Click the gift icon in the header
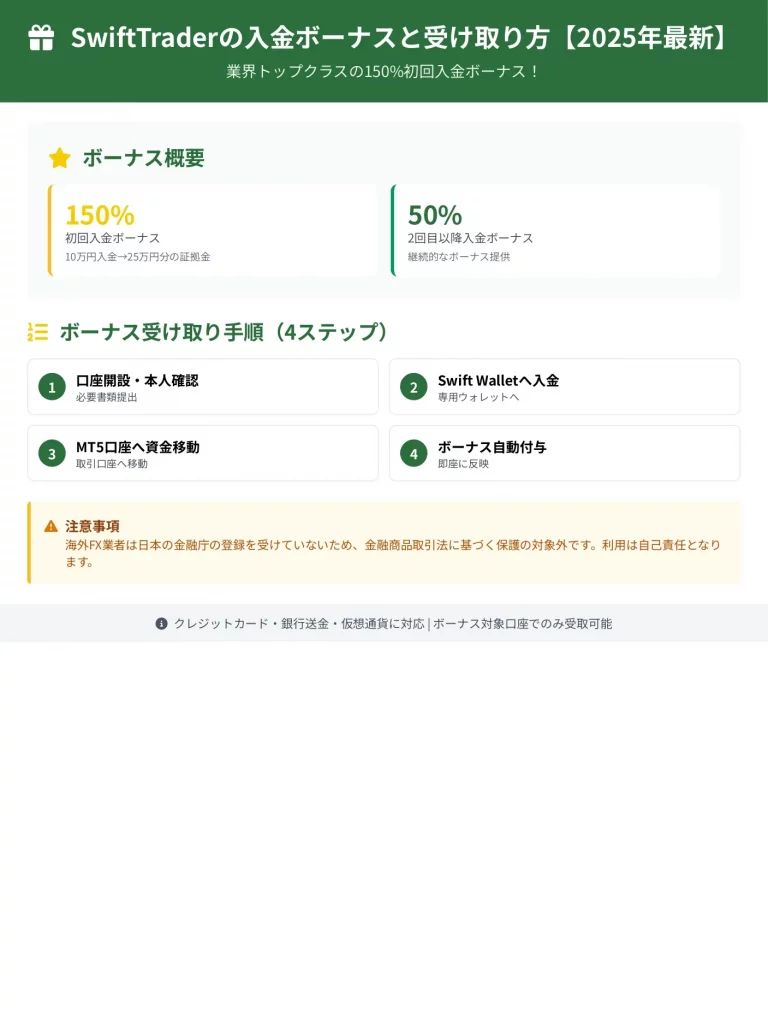 pos(41,38)
